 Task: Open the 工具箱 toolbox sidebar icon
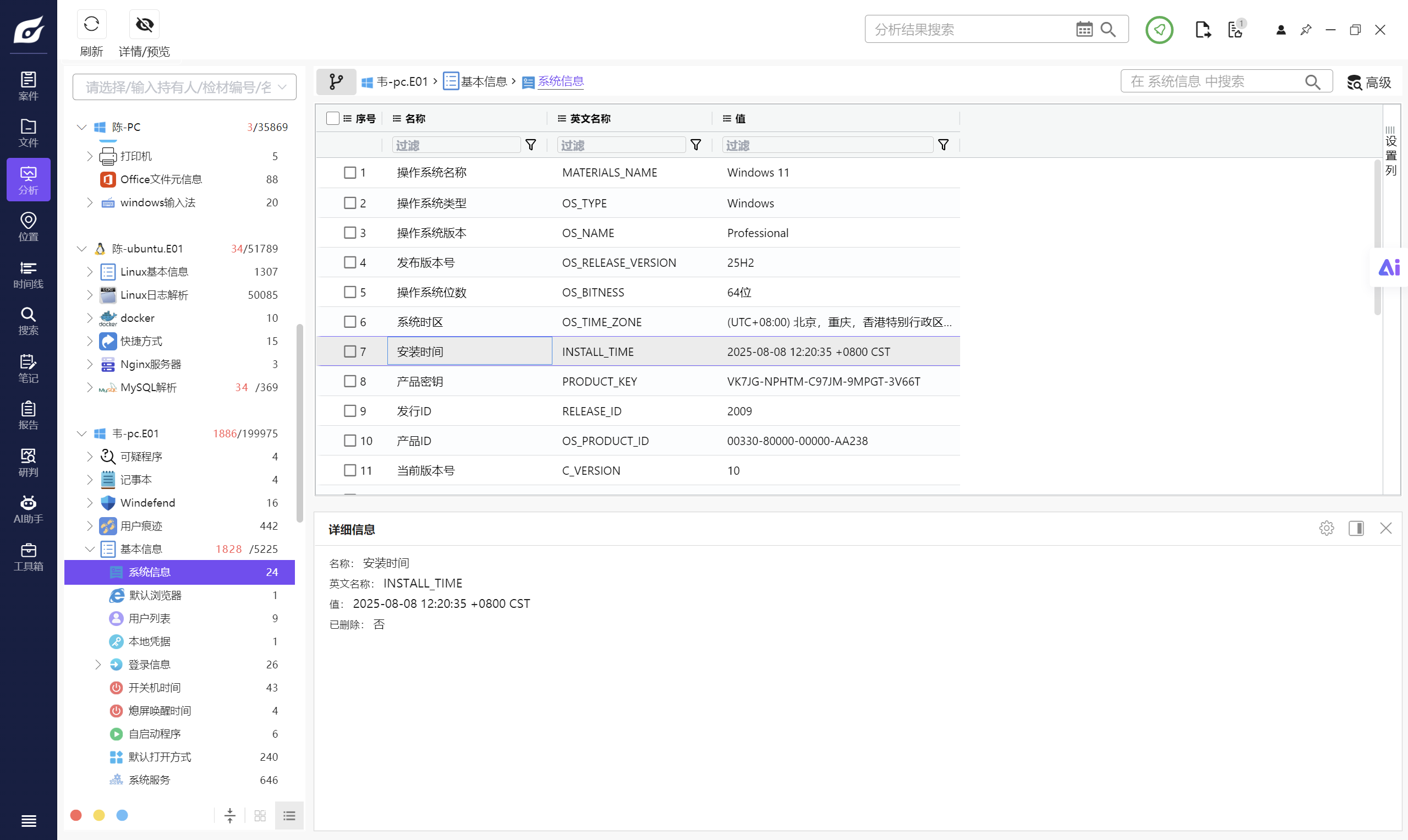pyautogui.click(x=28, y=556)
